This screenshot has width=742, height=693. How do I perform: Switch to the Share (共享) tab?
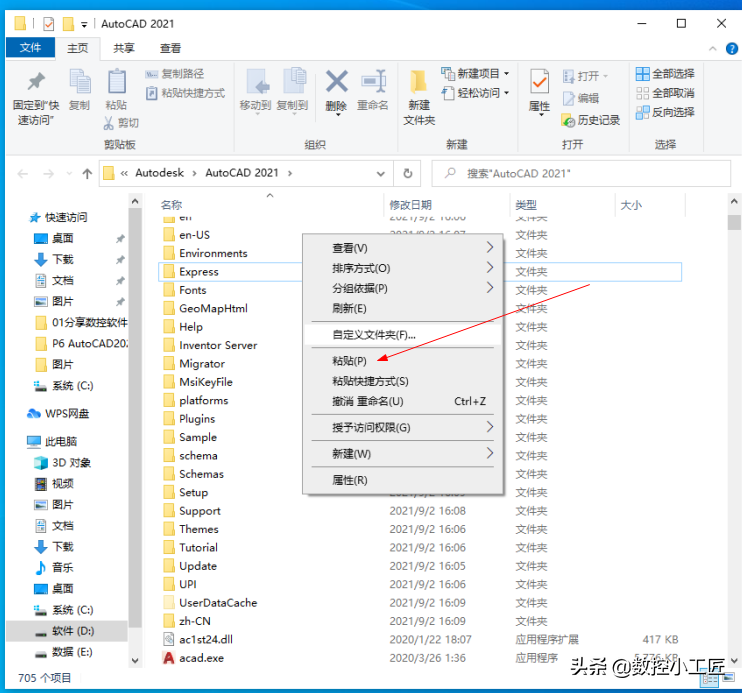tap(124, 48)
